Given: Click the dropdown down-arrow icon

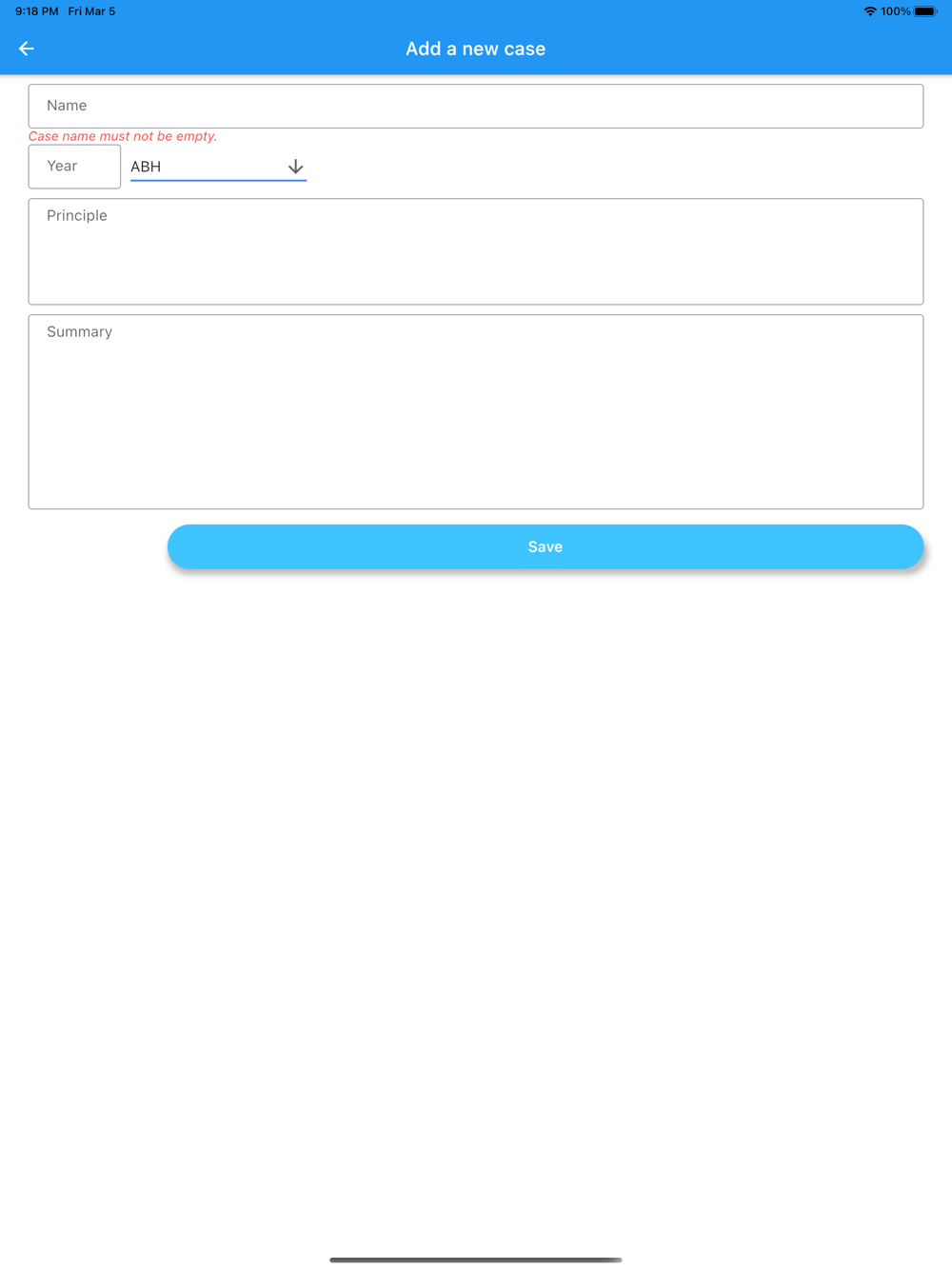Looking at the screenshot, I should (x=296, y=167).
